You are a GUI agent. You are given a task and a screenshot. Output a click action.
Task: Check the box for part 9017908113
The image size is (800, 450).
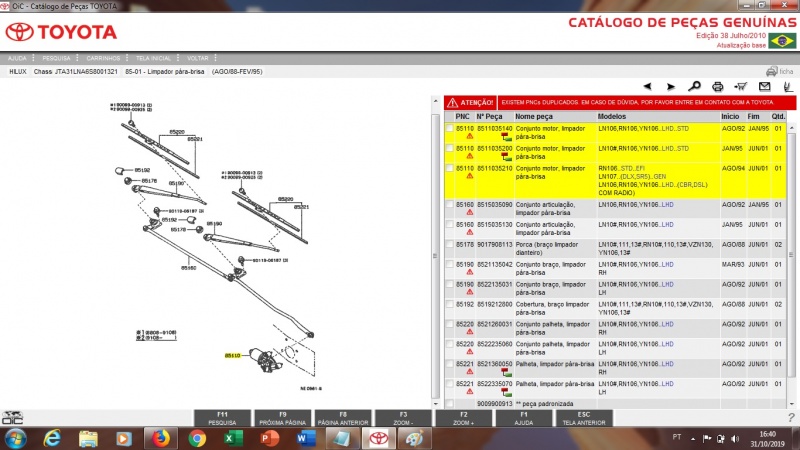(449, 244)
